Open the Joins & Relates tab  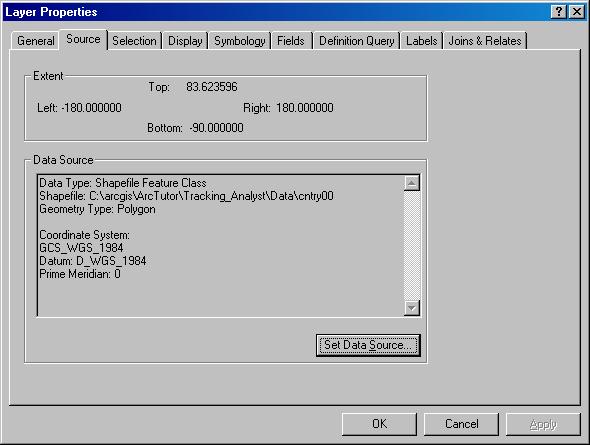pos(485,41)
